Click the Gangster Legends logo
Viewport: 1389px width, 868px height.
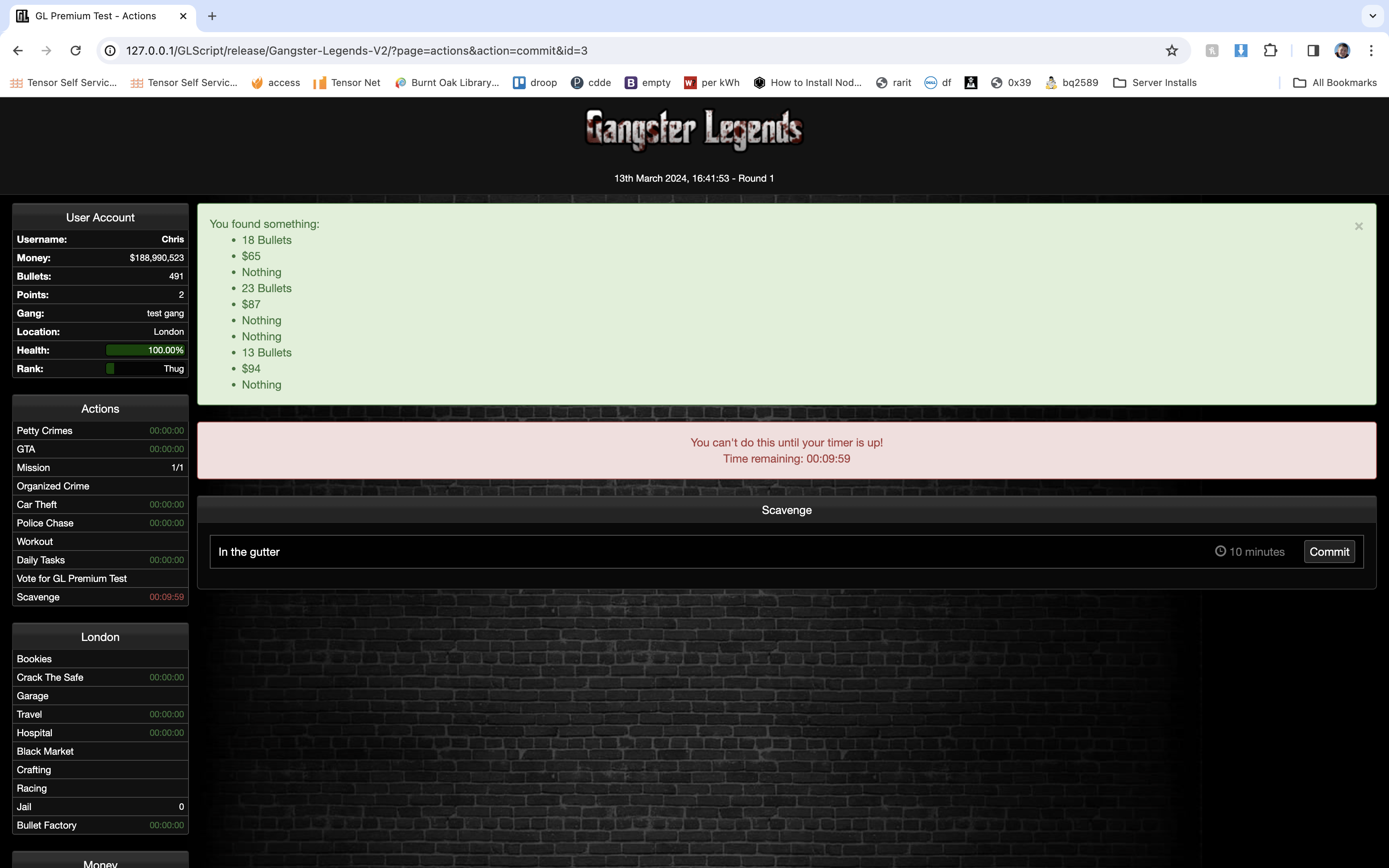tap(694, 130)
